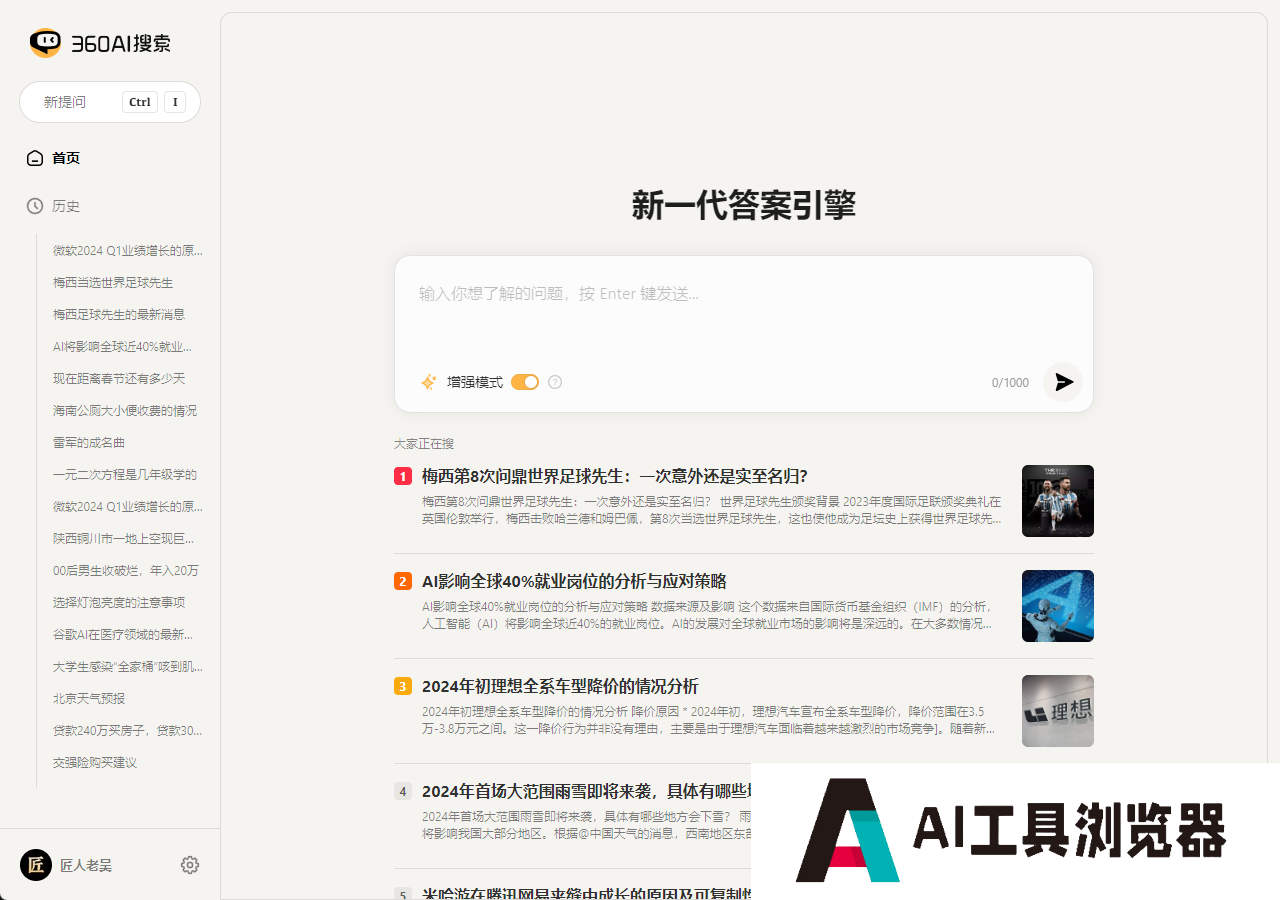Click the 增强模式 sparkle icon
The width and height of the screenshot is (1280, 900).
point(429,382)
